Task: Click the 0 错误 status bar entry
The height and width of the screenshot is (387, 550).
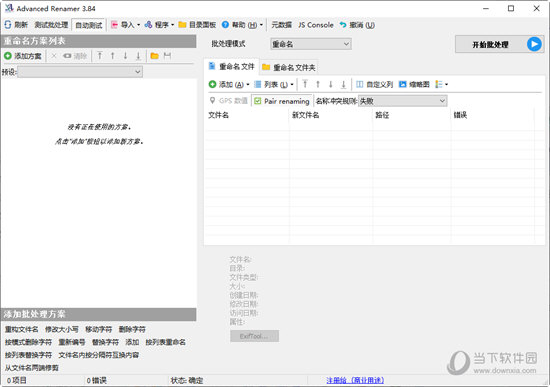Action: pos(96,380)
